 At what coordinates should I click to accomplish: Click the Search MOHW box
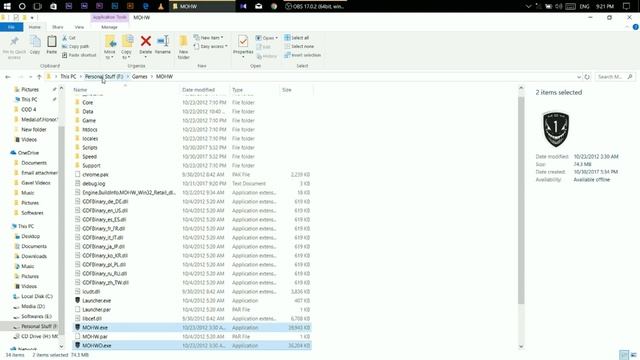615,77
